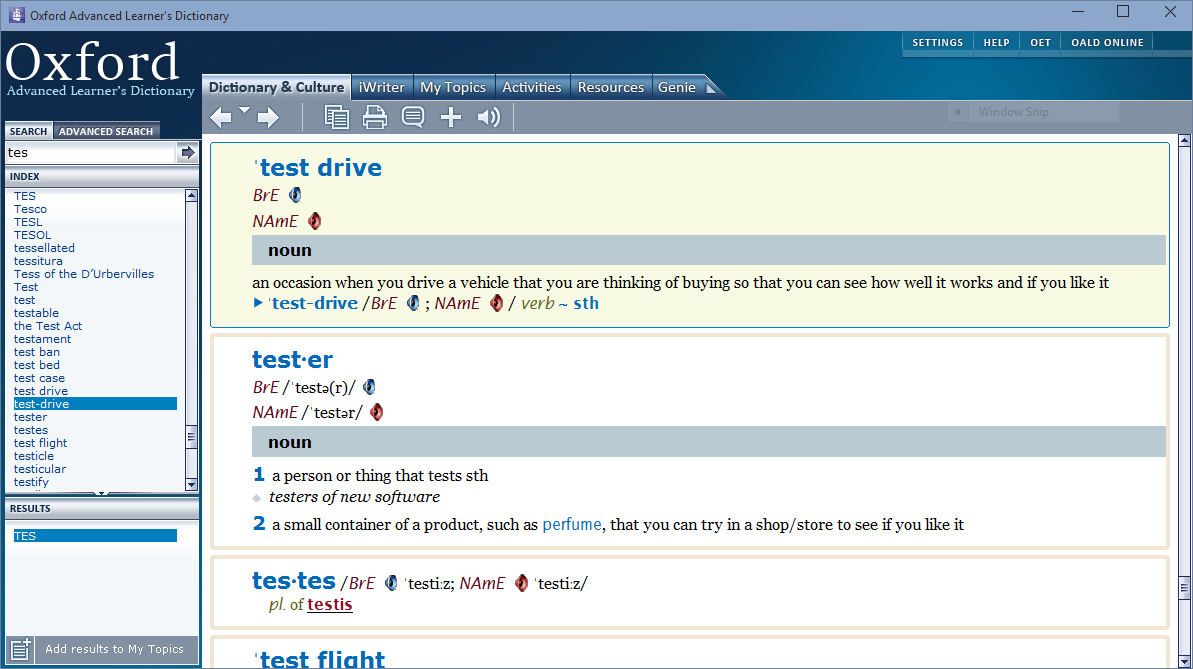1193x669 pixels.
Task: Play BrE pronunciation of testes
Action: pos(391,583)
